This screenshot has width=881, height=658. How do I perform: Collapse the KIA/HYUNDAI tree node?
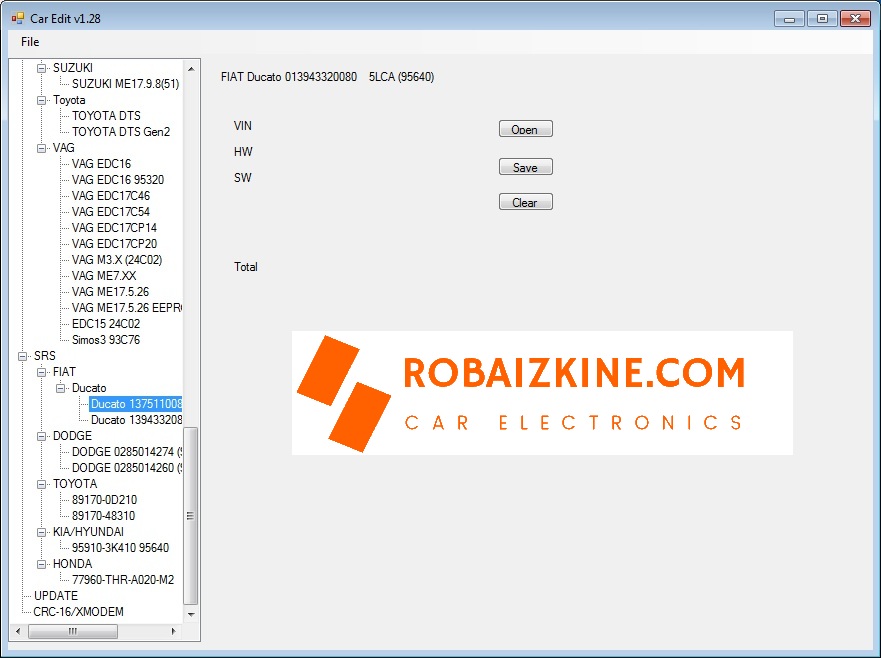pos(42,532)
